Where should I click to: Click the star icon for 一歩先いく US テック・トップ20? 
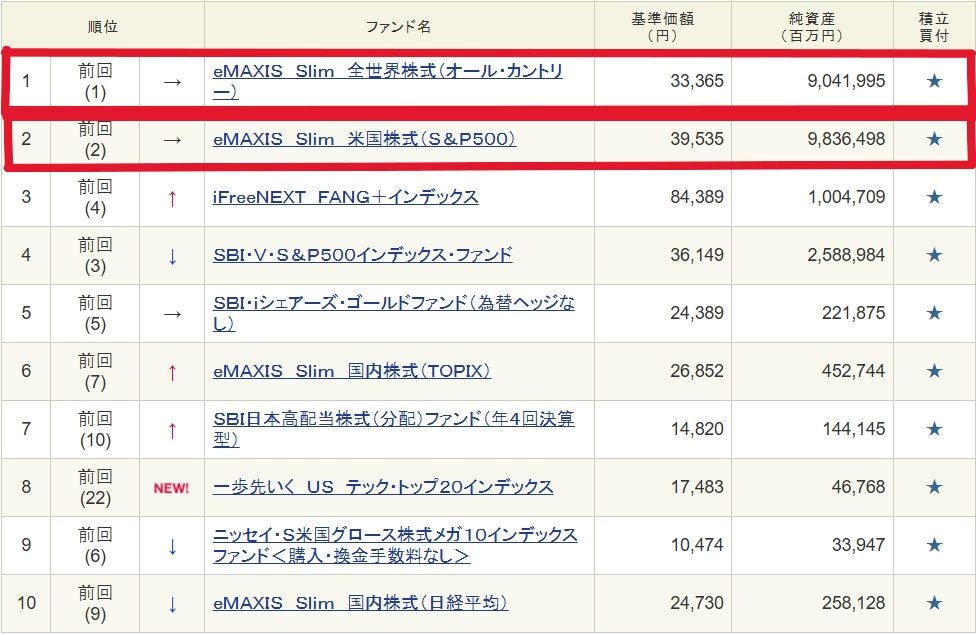(934, 487)
